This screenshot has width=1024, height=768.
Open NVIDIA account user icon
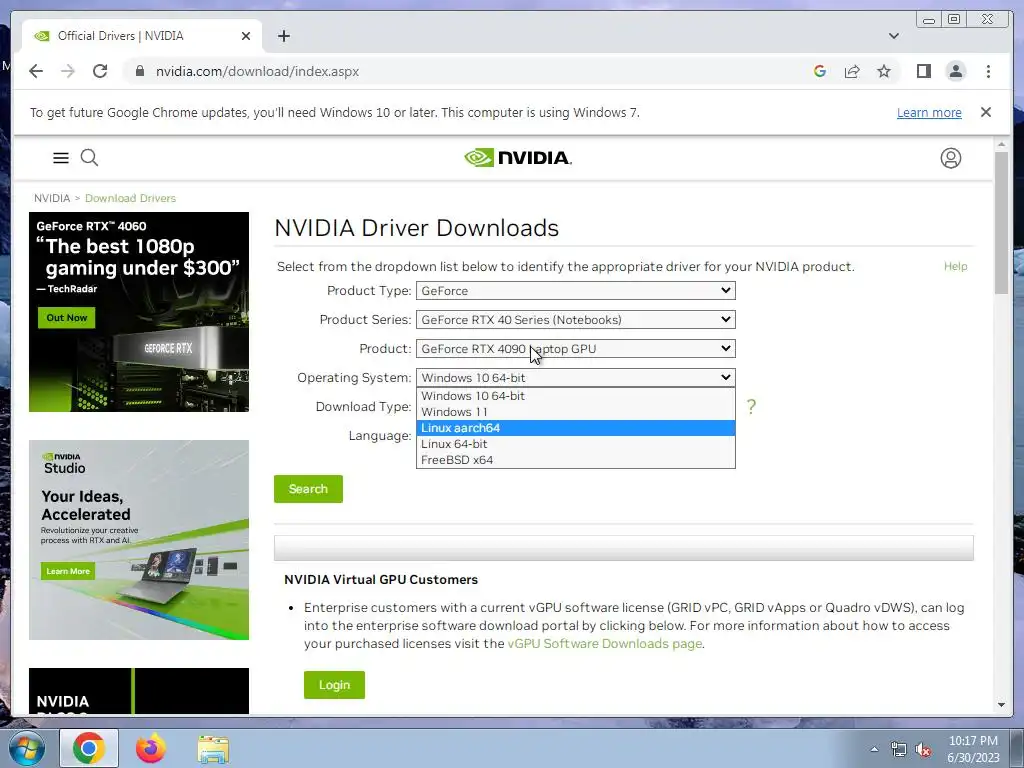point(950,157)
